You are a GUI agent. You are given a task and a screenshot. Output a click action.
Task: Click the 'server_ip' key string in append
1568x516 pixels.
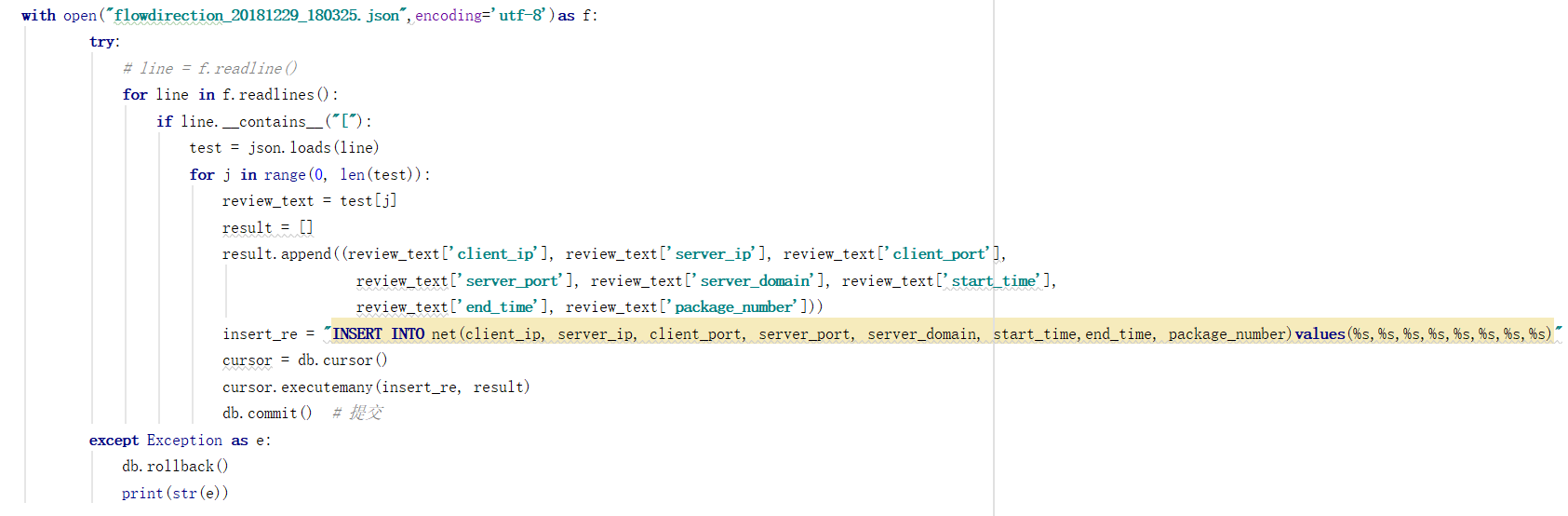click(x=714, y=254)
